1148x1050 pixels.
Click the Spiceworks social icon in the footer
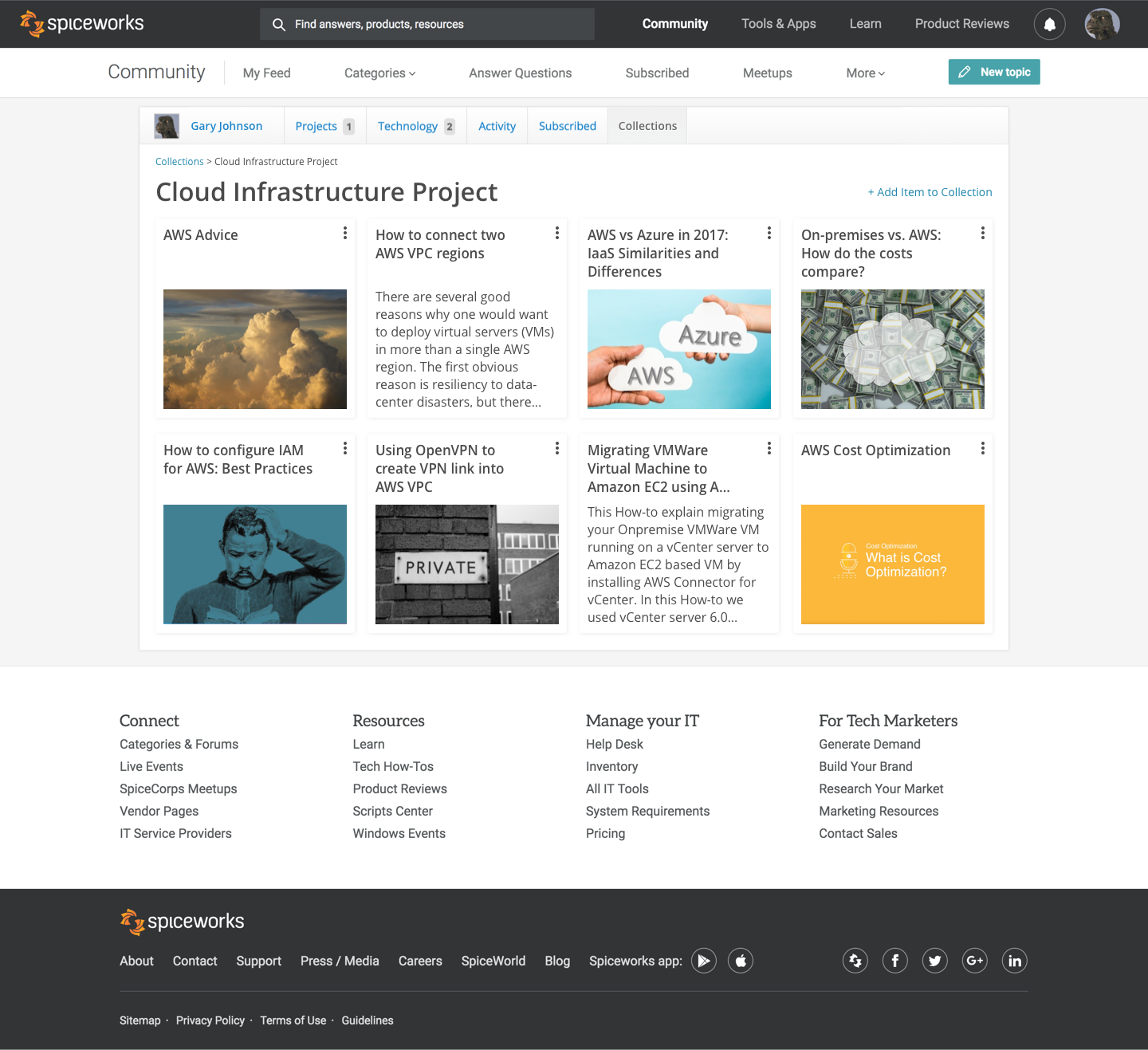coord(855,961)
